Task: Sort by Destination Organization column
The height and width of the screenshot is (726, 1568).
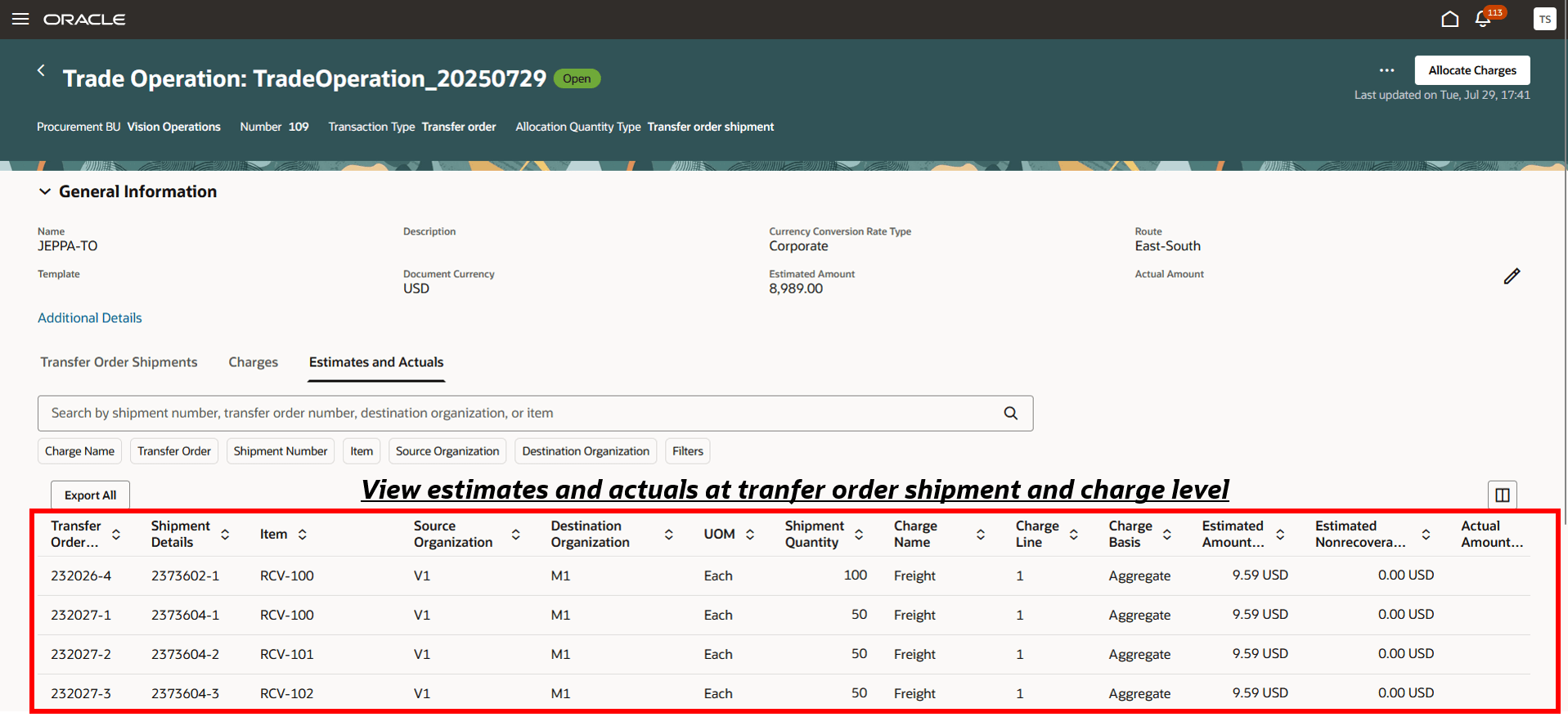Action: [668, 535]
